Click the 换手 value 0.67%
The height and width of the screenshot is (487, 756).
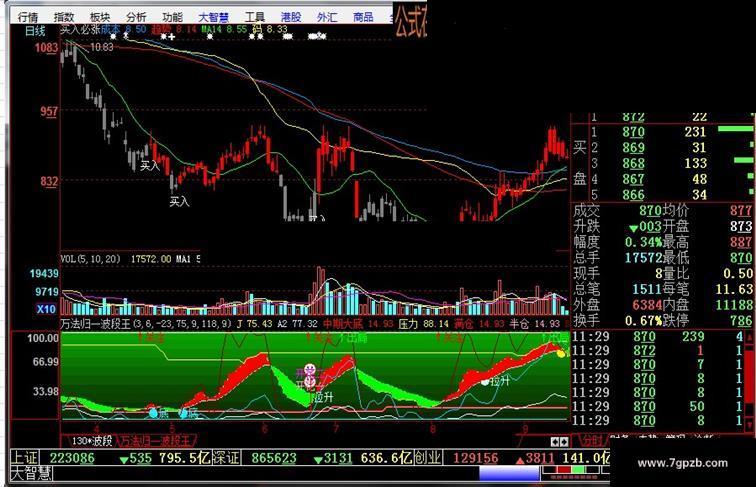(x=644, y=320)
